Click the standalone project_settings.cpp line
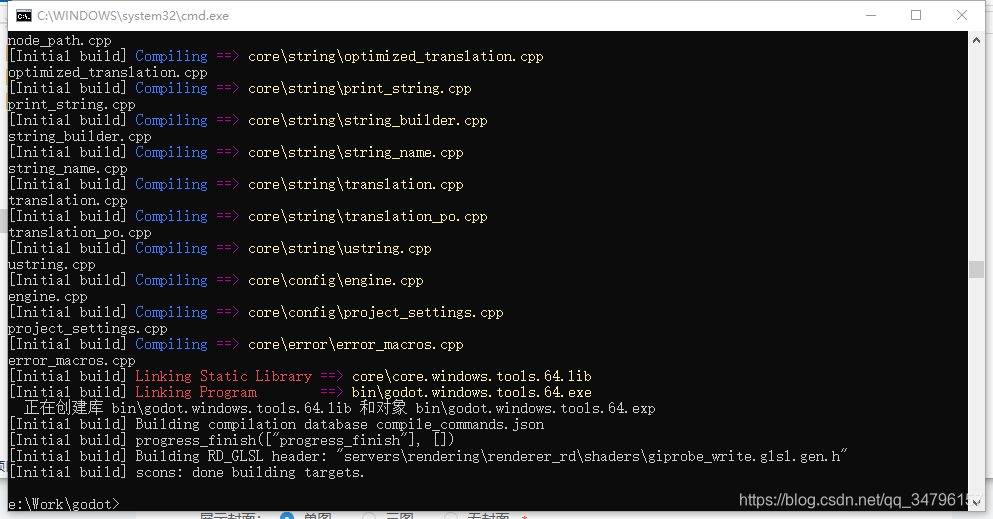The height and width of the screenshot is (519, 993). point(87,328)
